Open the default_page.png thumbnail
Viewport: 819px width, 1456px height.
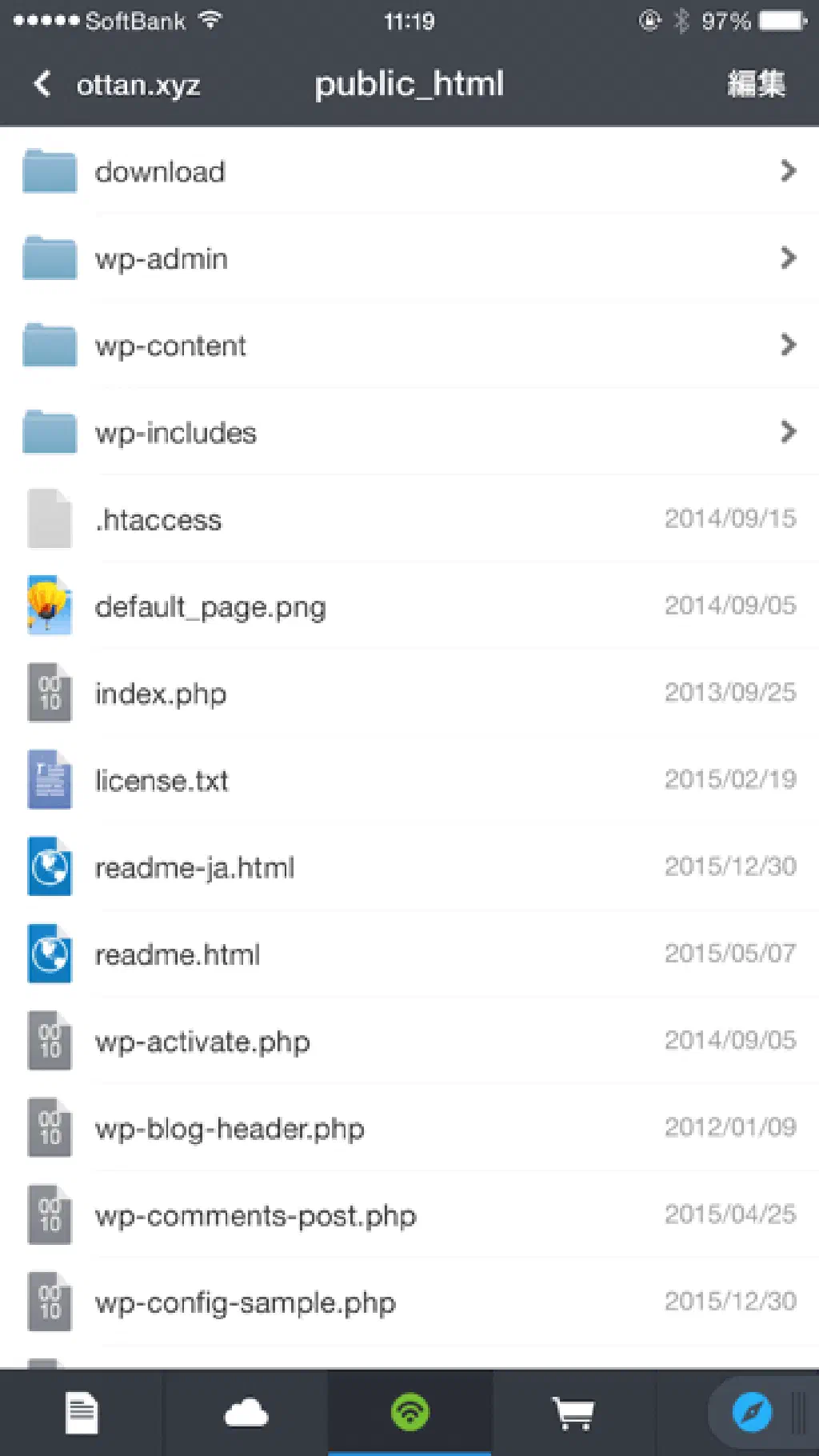[50, 606]
